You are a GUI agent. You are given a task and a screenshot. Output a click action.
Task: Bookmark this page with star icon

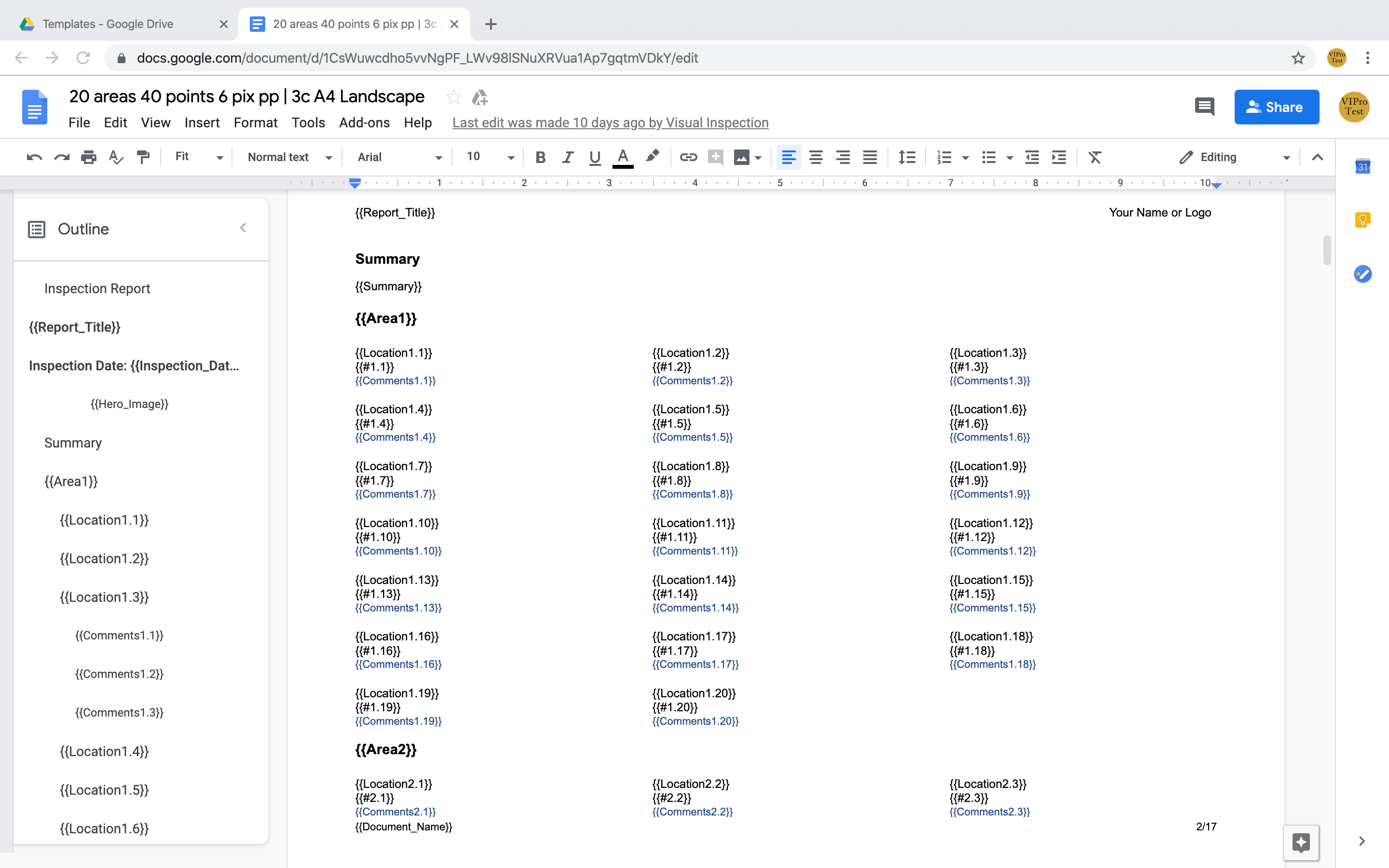pos(1298,58)
